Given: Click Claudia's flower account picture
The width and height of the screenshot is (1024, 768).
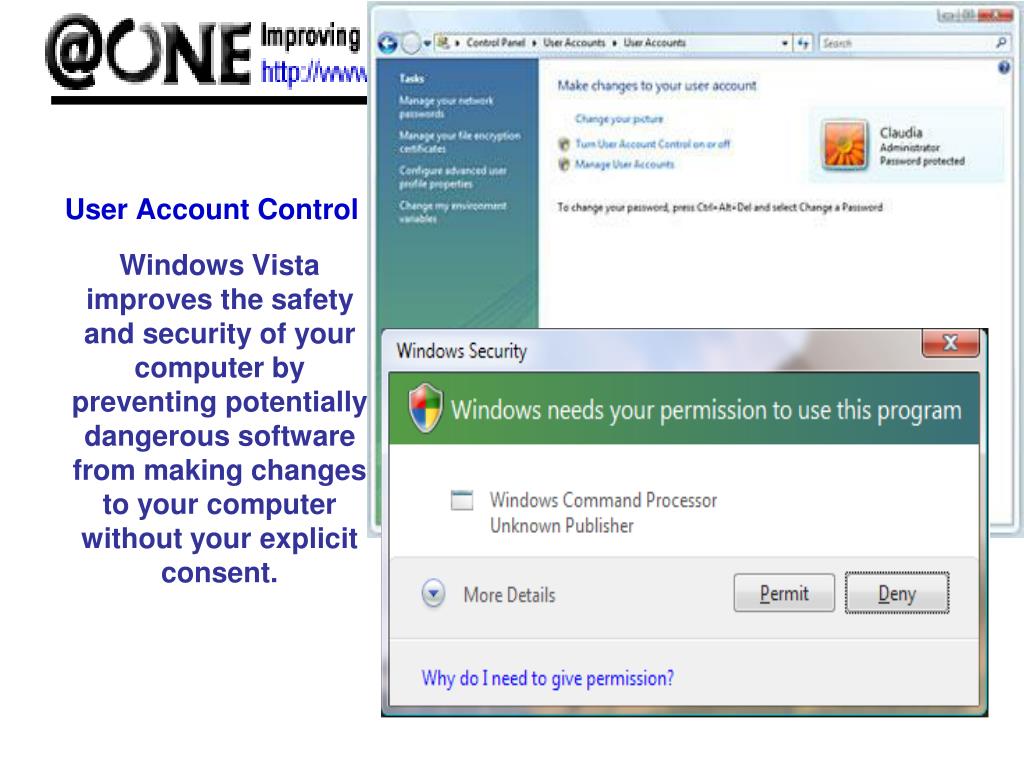Looking at the screenshot, I should pos(844,145).
